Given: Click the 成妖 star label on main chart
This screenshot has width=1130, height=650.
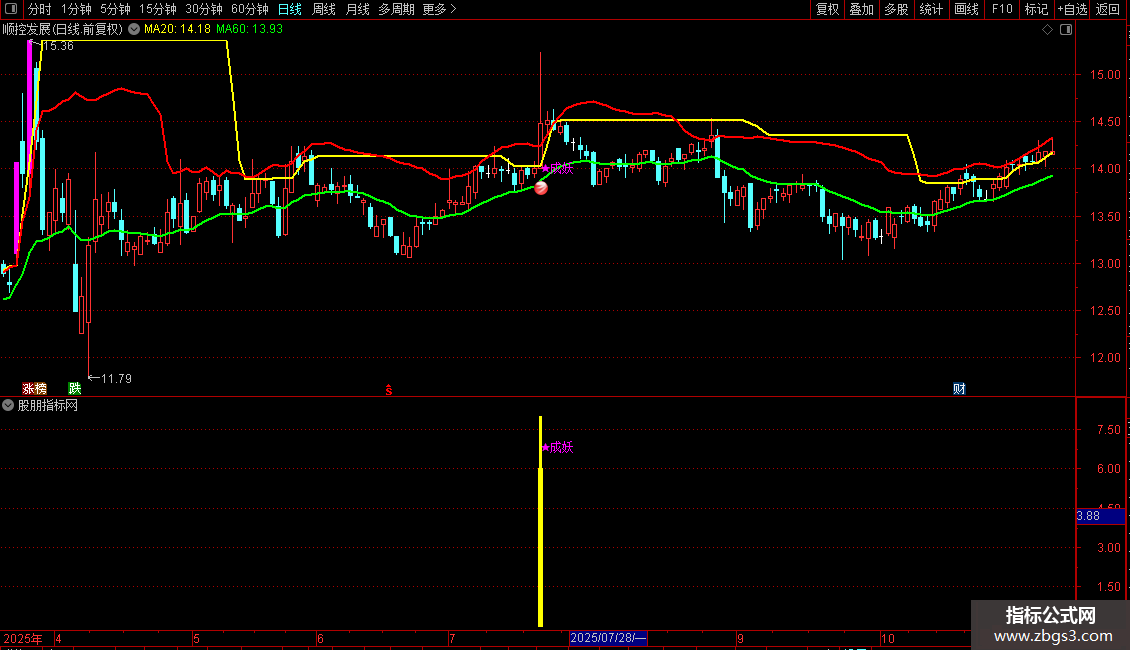Looking at the screenshot, I should tap(557, 169).
